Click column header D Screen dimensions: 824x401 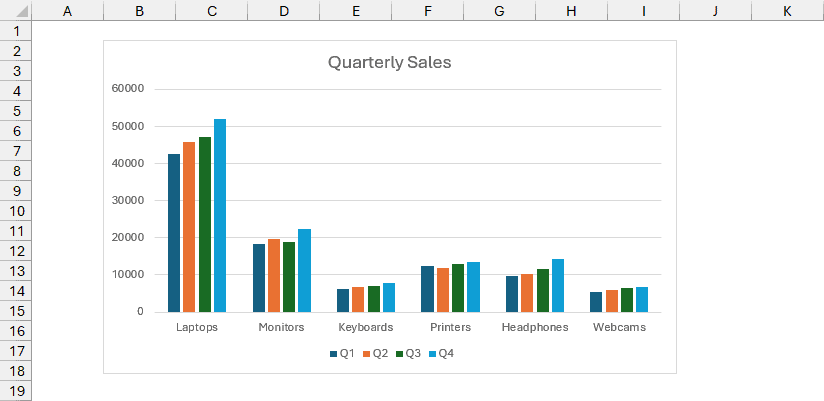coord(283,11)
